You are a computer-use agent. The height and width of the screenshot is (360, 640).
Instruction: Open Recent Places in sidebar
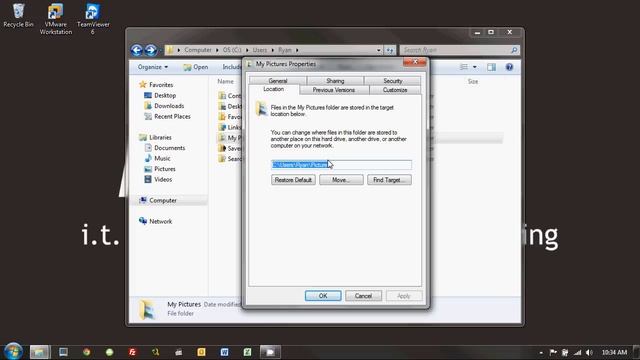[172, 116]
